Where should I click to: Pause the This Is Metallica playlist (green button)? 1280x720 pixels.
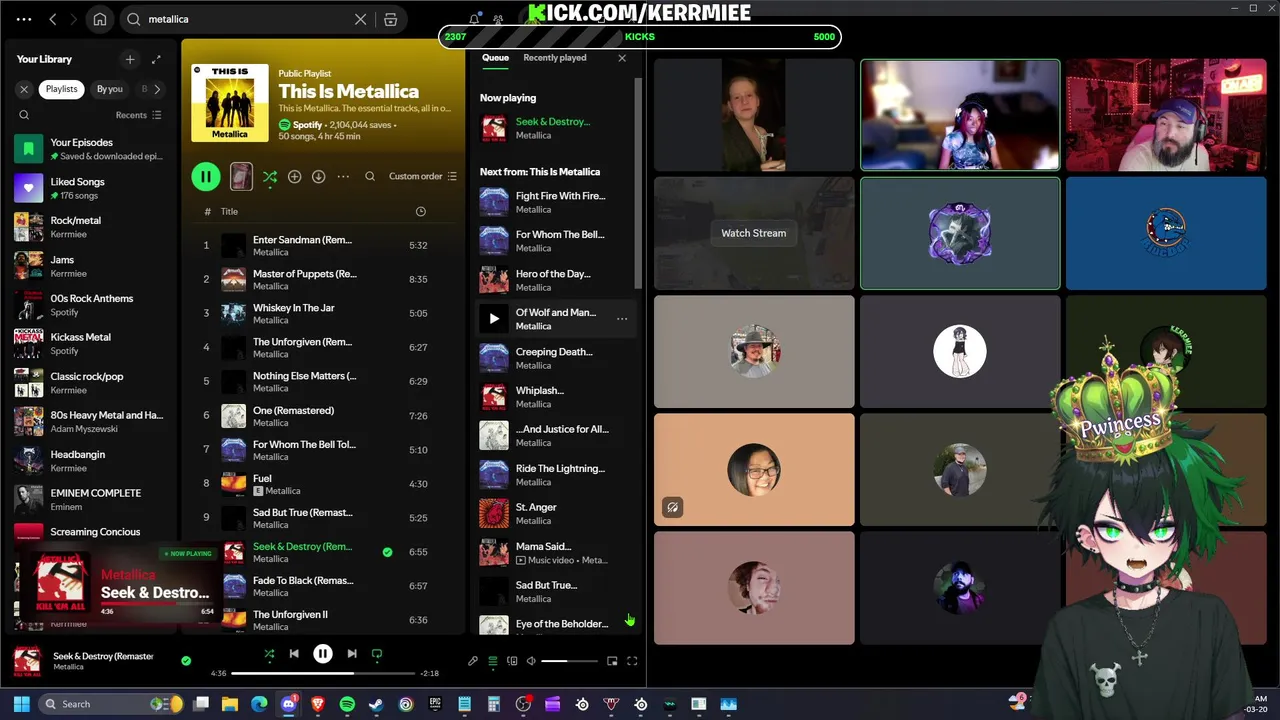[205, 177]
